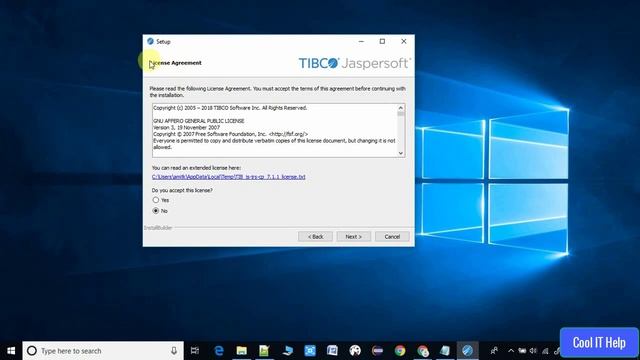The image size is (640, 360).
Task: Click the Version 3, 19 November 2007 line
Action: [187, 127]
